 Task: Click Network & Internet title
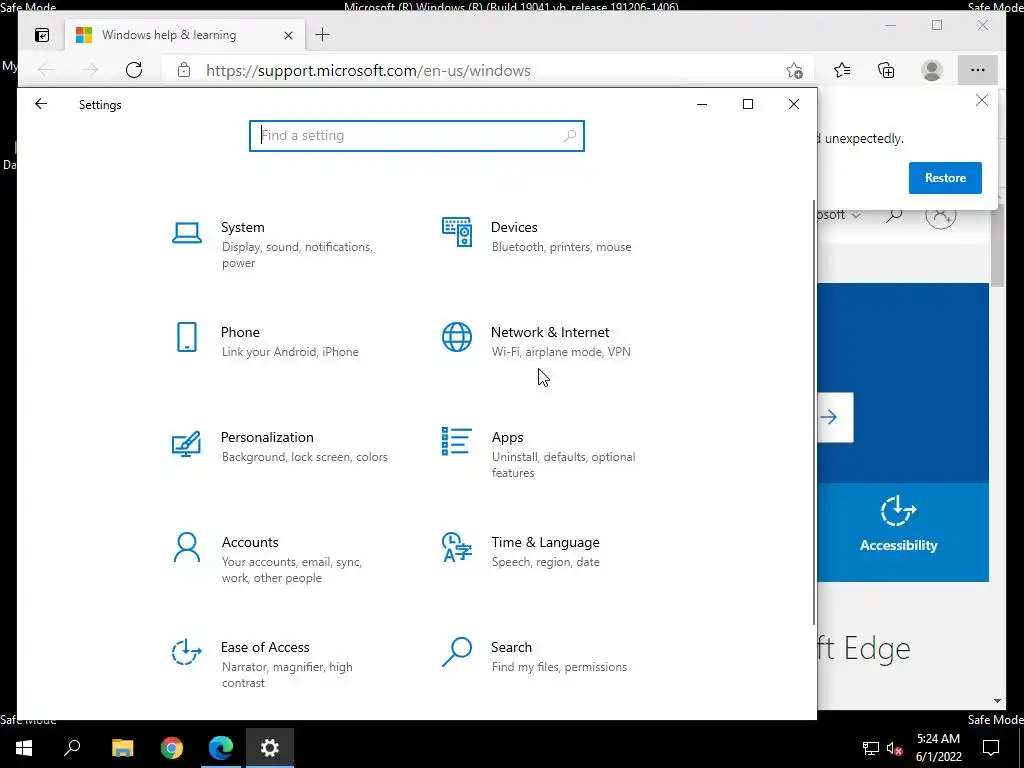click(x=550, y=332)
